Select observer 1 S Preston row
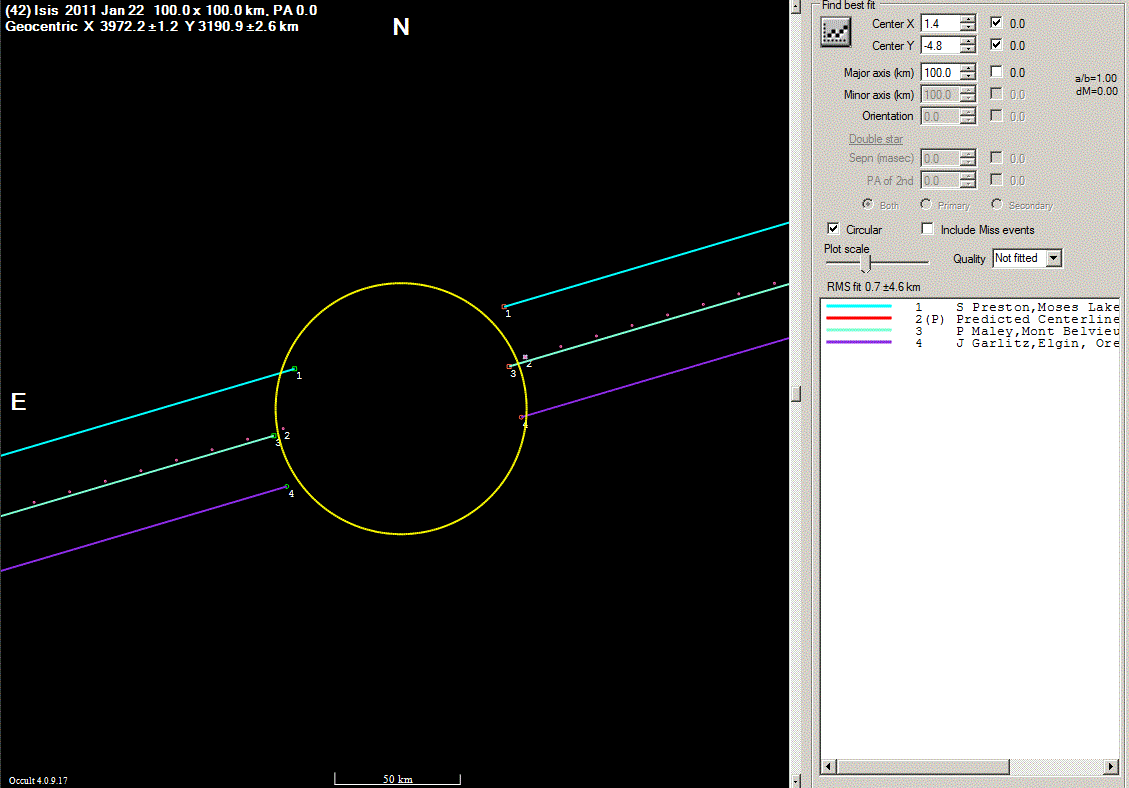The width and height of the screenshot is (1129, 788). click(971, 307)
